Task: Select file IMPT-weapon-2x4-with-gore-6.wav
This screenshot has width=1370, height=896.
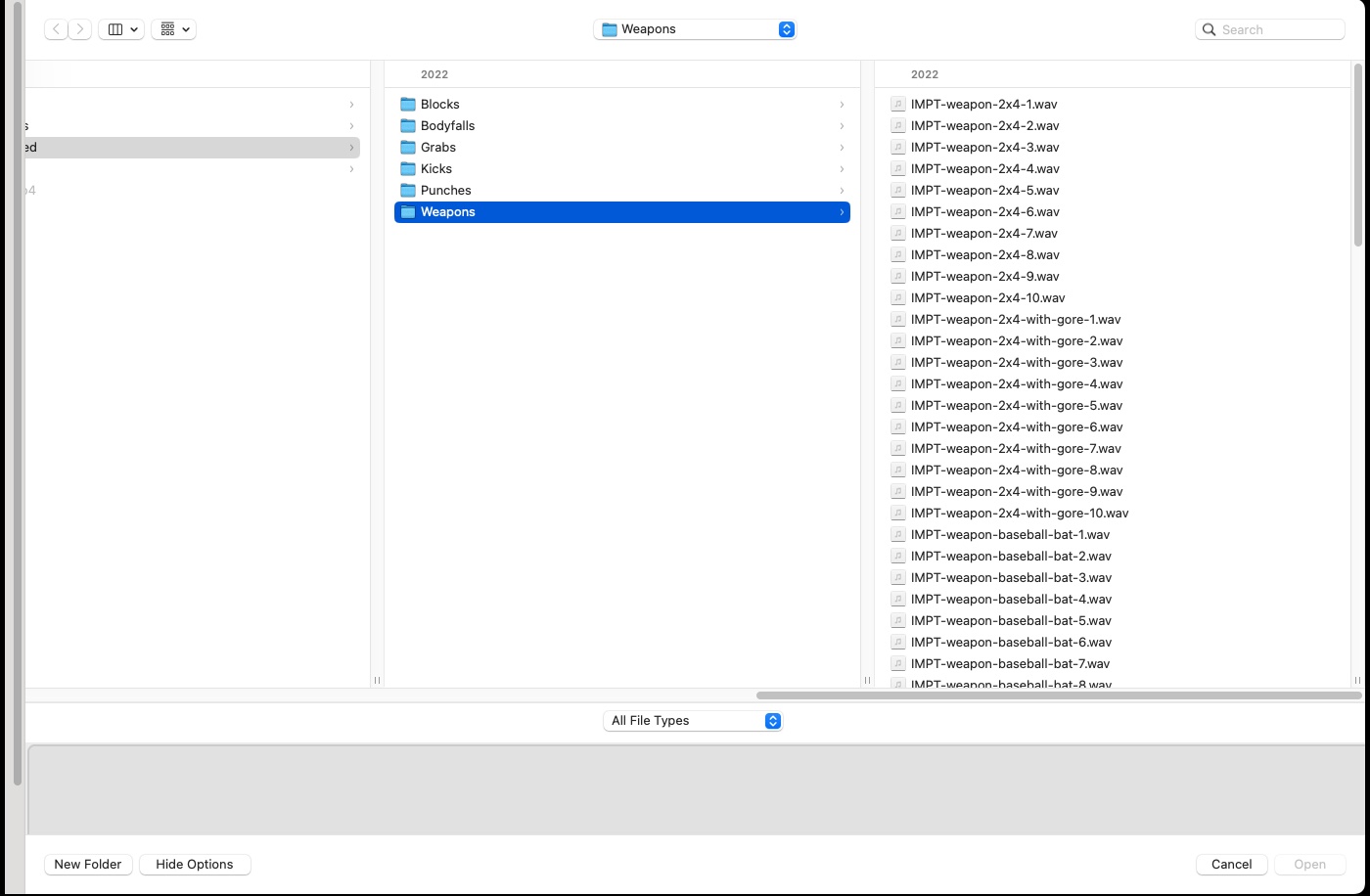Action: [x=1017, y=427]
